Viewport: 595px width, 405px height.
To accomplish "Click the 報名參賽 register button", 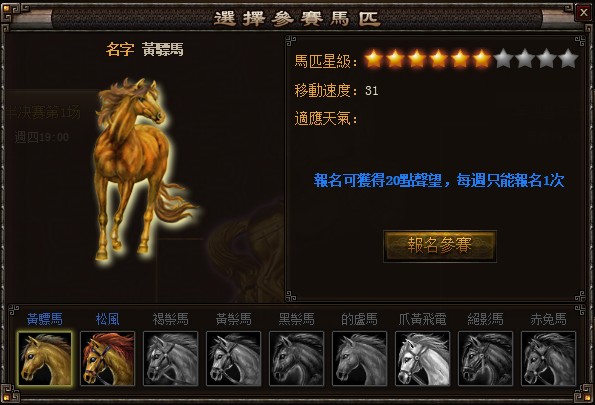I will pyautogui.click(x=440, y=246).
